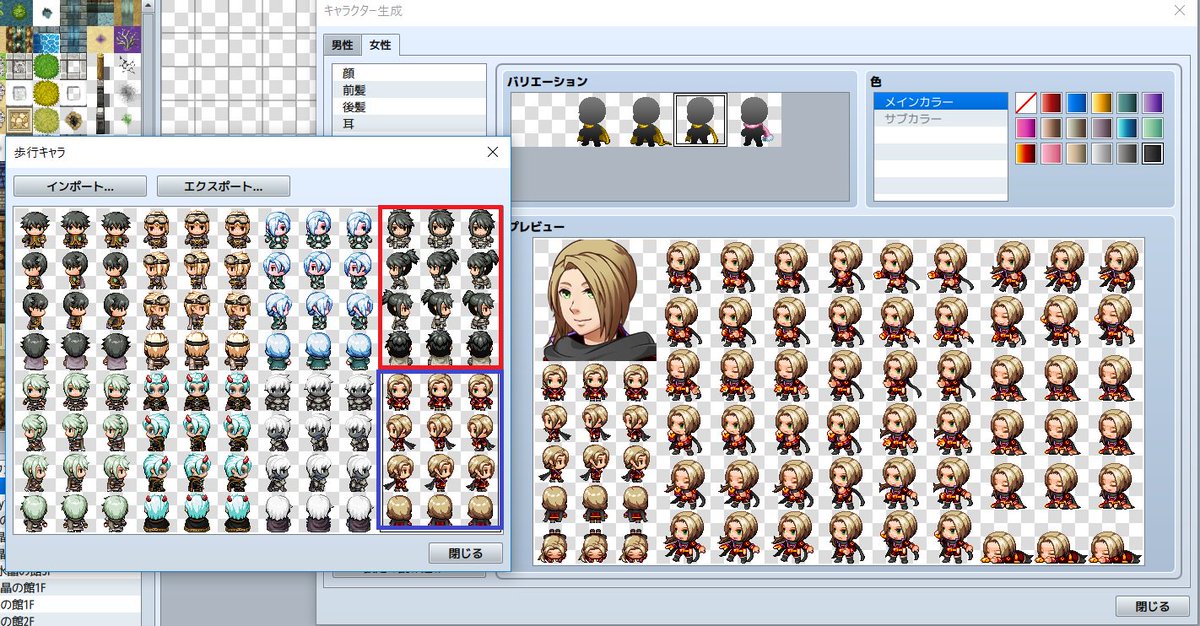The width and height of the screenshot is (1200, 626).
Task: Select the pale blue-haired walking character
Action: pyautogui.click(x=318, y=289)
